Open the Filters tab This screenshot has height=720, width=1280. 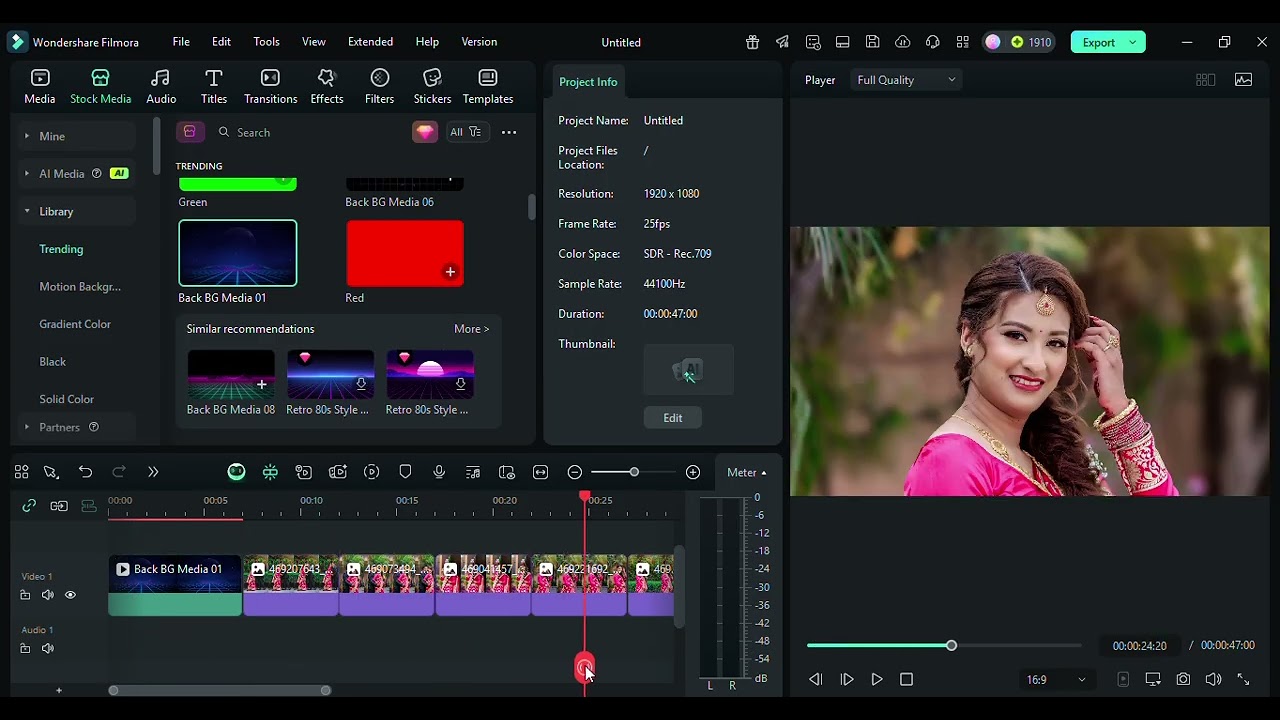pos(379,86)
